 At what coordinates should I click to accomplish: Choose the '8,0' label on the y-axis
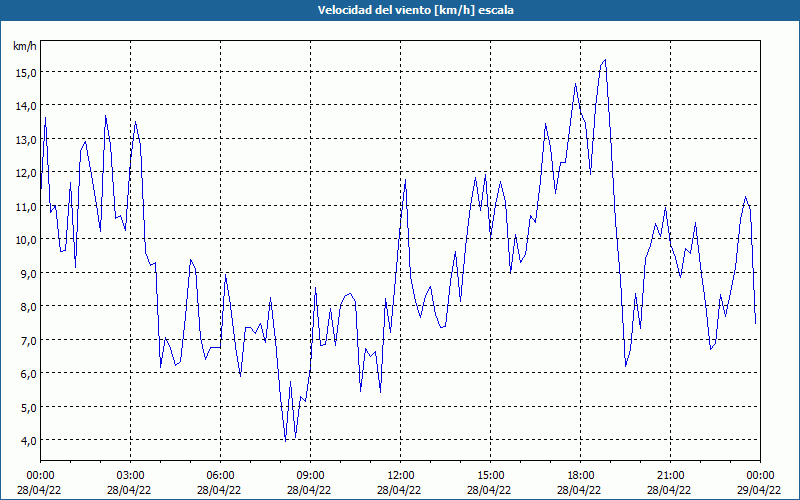pos(28,307)
